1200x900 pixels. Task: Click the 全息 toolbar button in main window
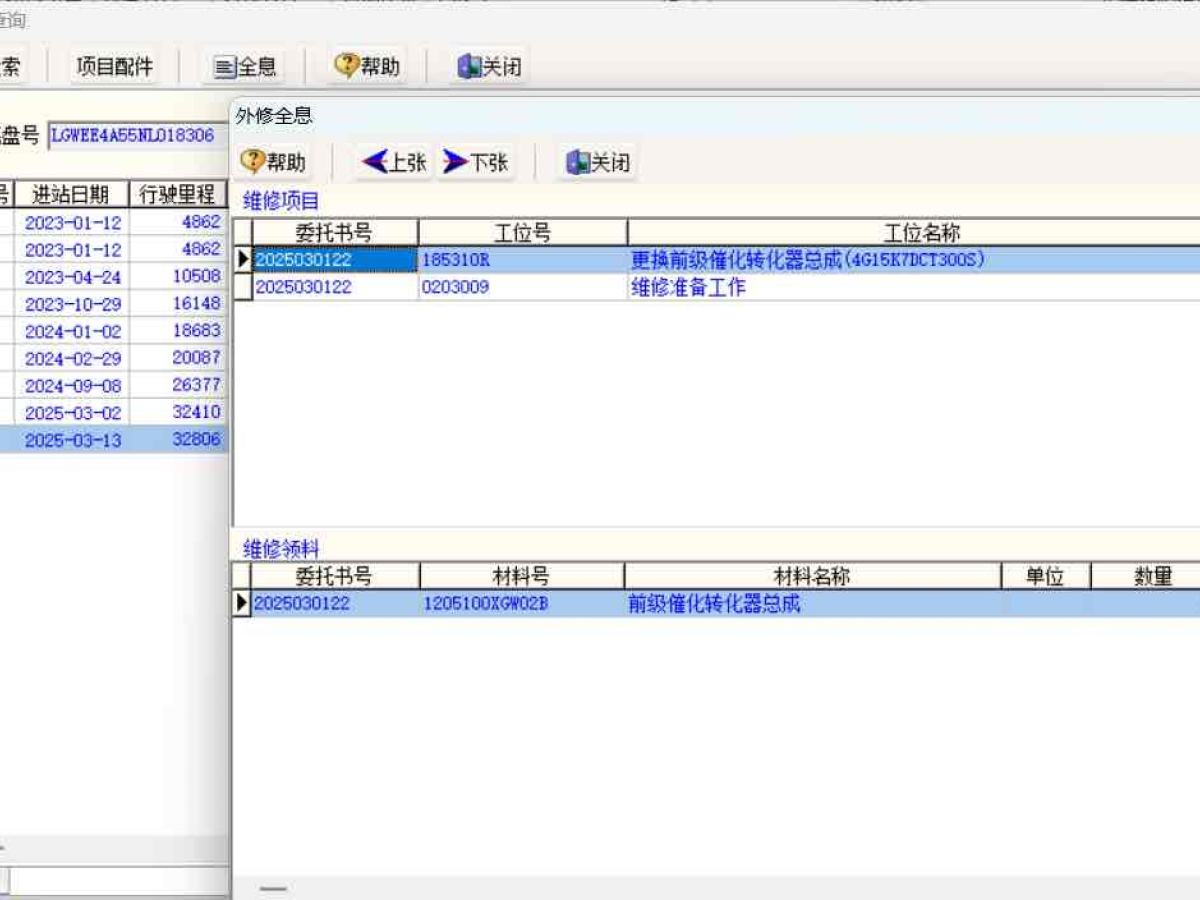coord(245,67)
